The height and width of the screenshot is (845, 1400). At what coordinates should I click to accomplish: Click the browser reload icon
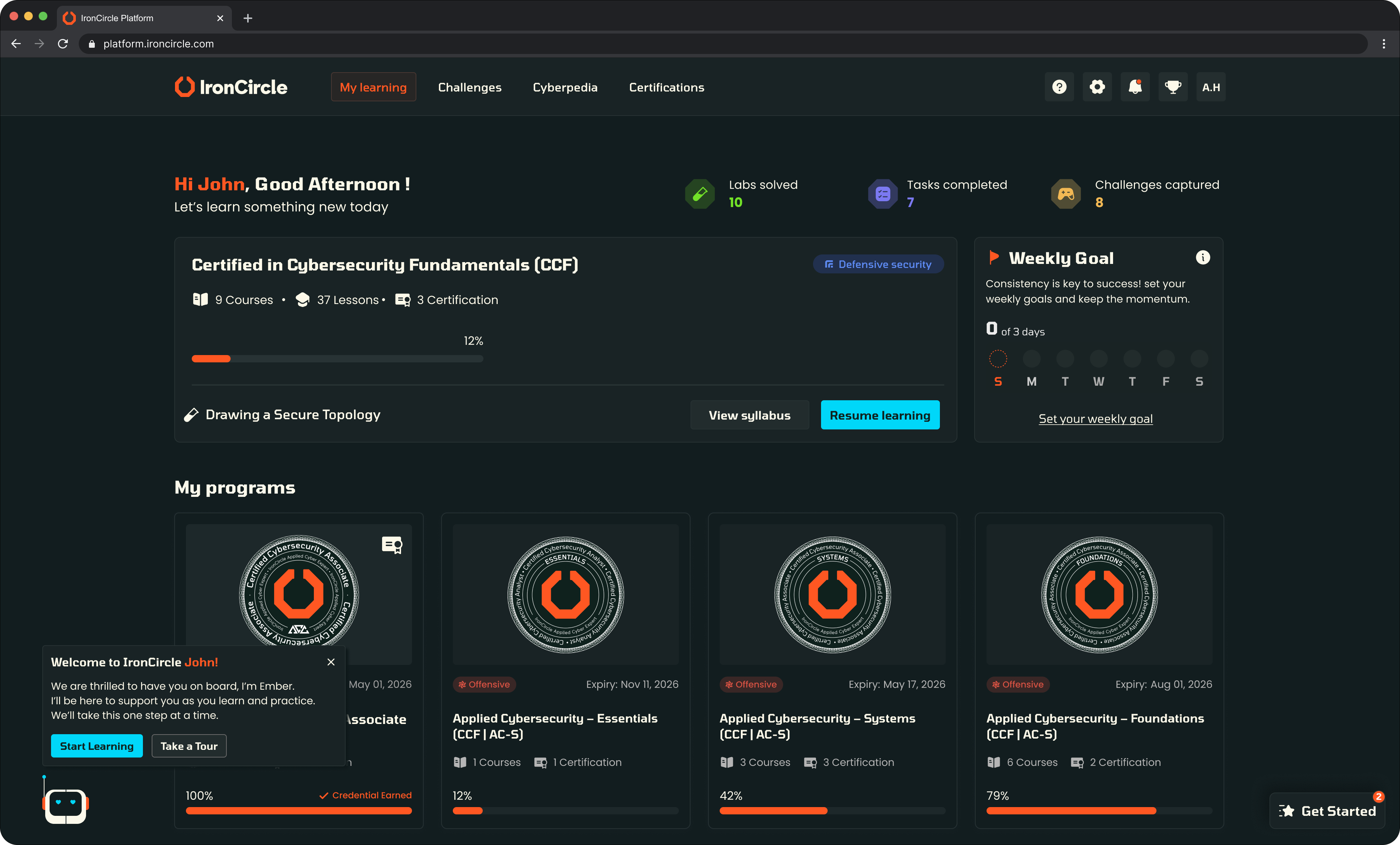pos(63,44)
